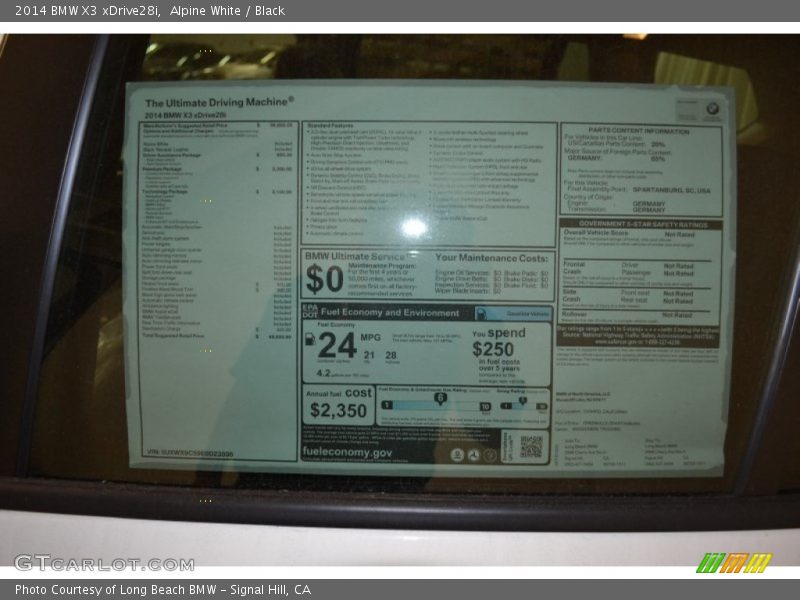The height and width of the screenshot is (600, 800).
Task: Click the circular agency seals beside fueleconomy.gov
Action: click(473, 455)
